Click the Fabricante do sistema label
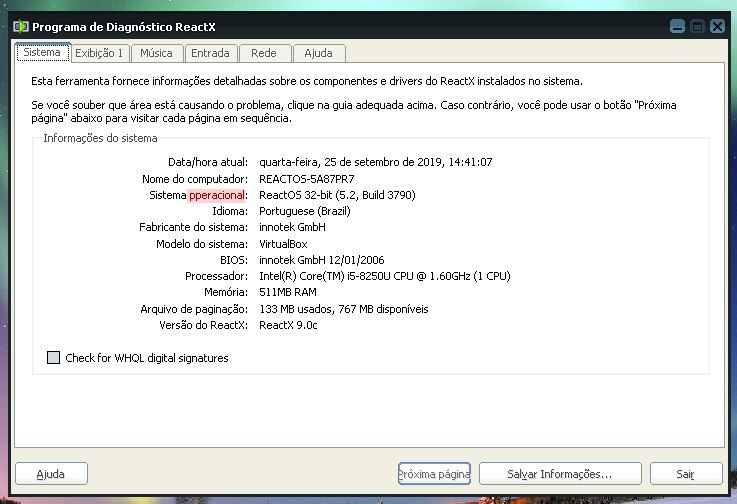Image resolution: width=737 pixels, height=504 pixels. (x=193, y=227)
